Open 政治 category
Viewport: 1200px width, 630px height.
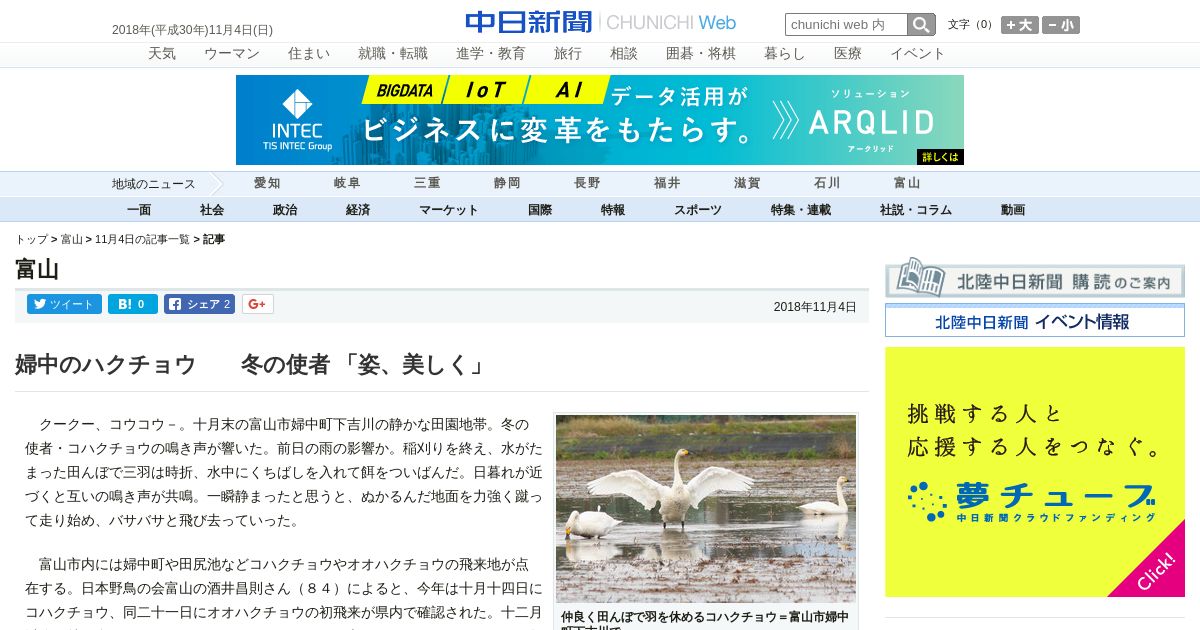(285, 210)
